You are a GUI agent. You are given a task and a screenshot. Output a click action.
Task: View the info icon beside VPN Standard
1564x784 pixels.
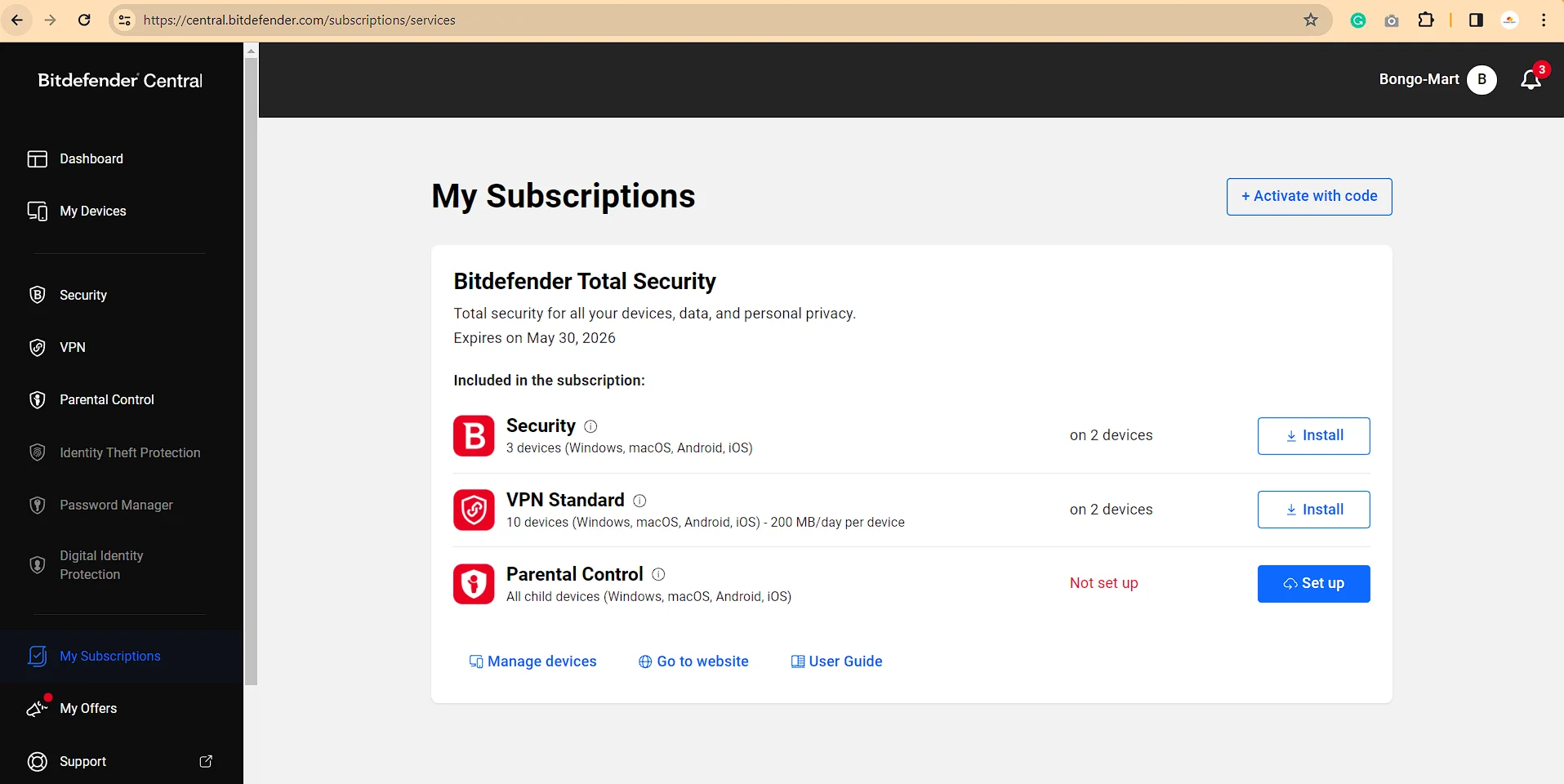pos(640,501)
